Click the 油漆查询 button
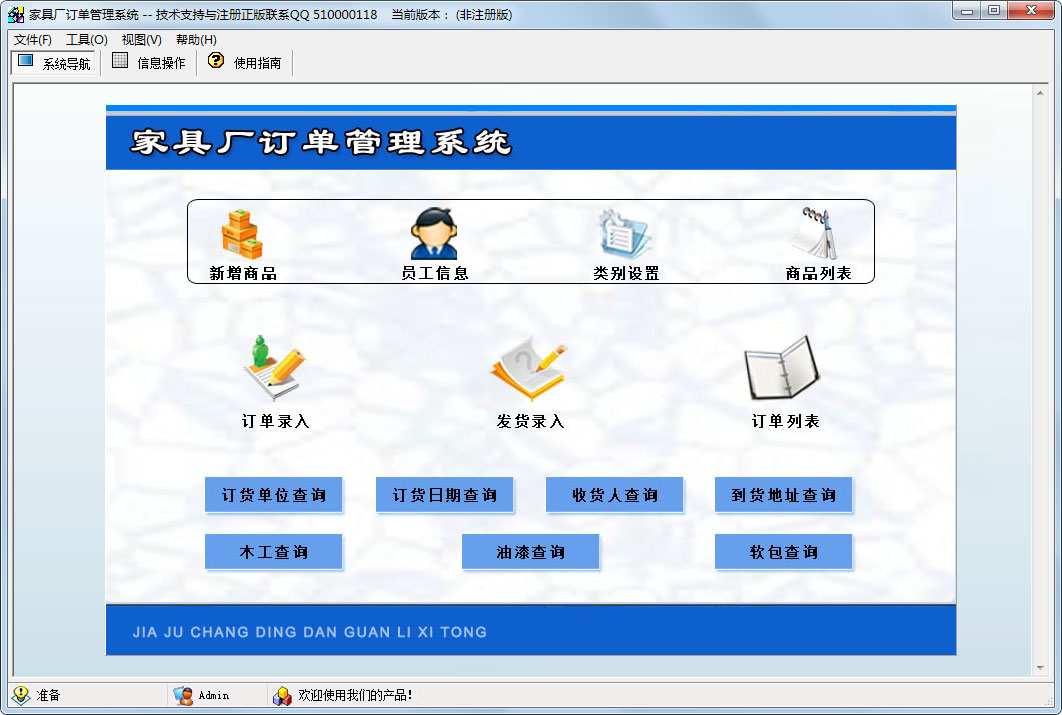 click(x=530, y=552)
